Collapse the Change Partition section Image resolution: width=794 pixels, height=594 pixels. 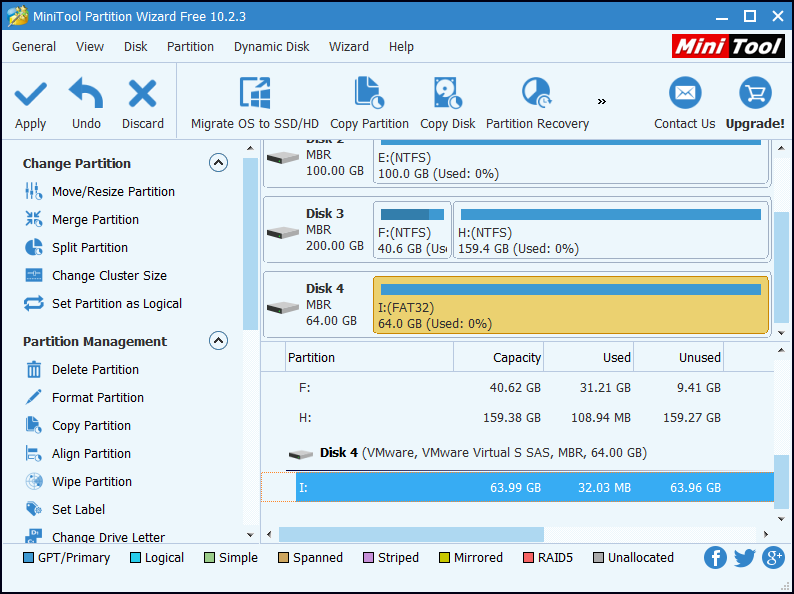tap(218, 163)
